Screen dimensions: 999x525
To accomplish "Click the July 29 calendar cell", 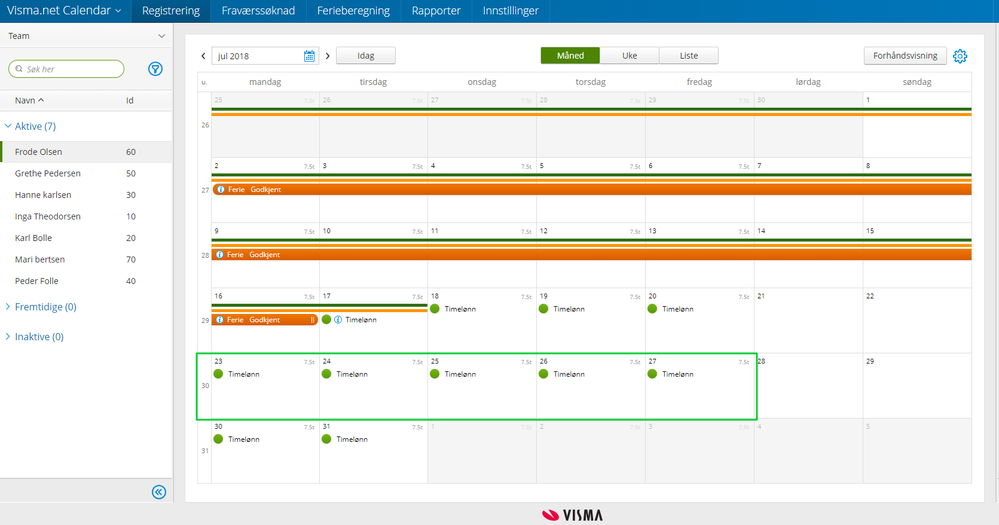I will [x=917, y=385].
